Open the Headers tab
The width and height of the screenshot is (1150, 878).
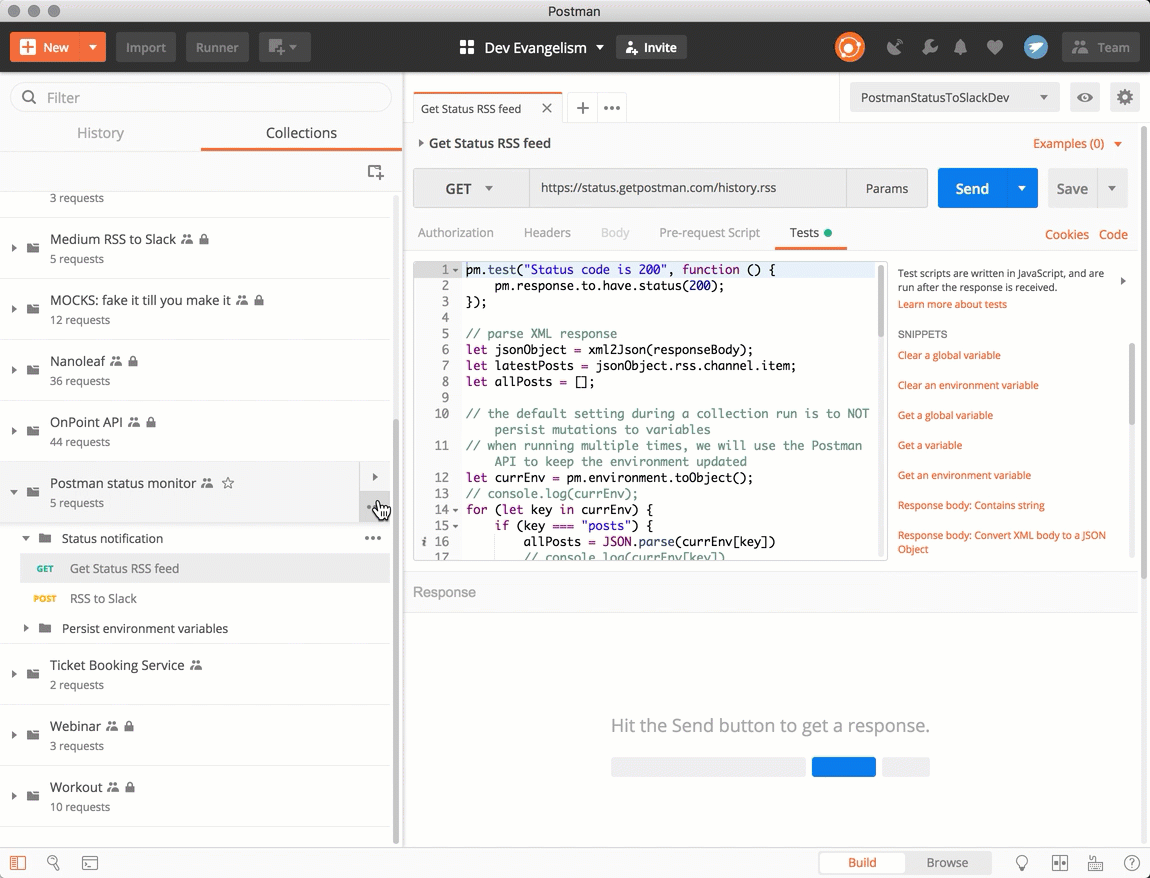547,233
